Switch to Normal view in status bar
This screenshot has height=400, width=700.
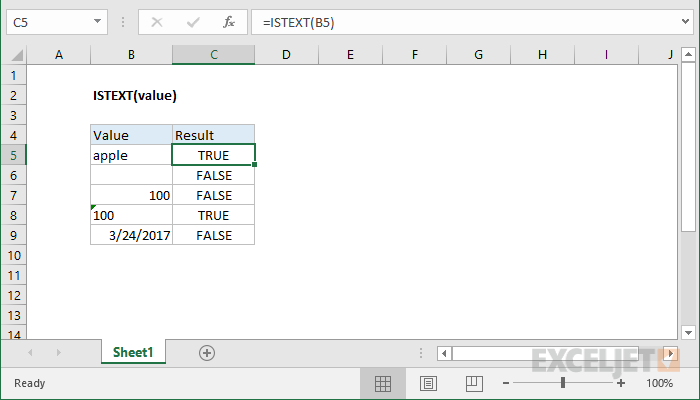(383, 383)
